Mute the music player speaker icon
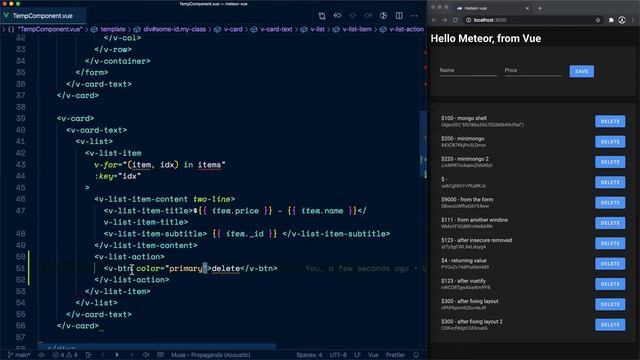Image resolution: width=640 pixels, height=360 pixels. tap(146, 355)
